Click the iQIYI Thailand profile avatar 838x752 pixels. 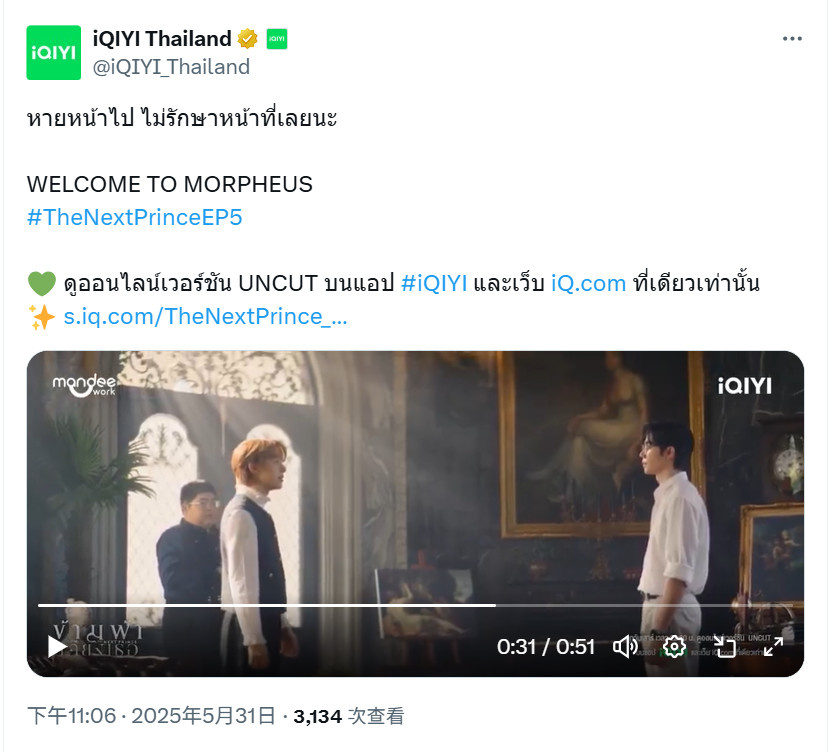click(53, 52)
